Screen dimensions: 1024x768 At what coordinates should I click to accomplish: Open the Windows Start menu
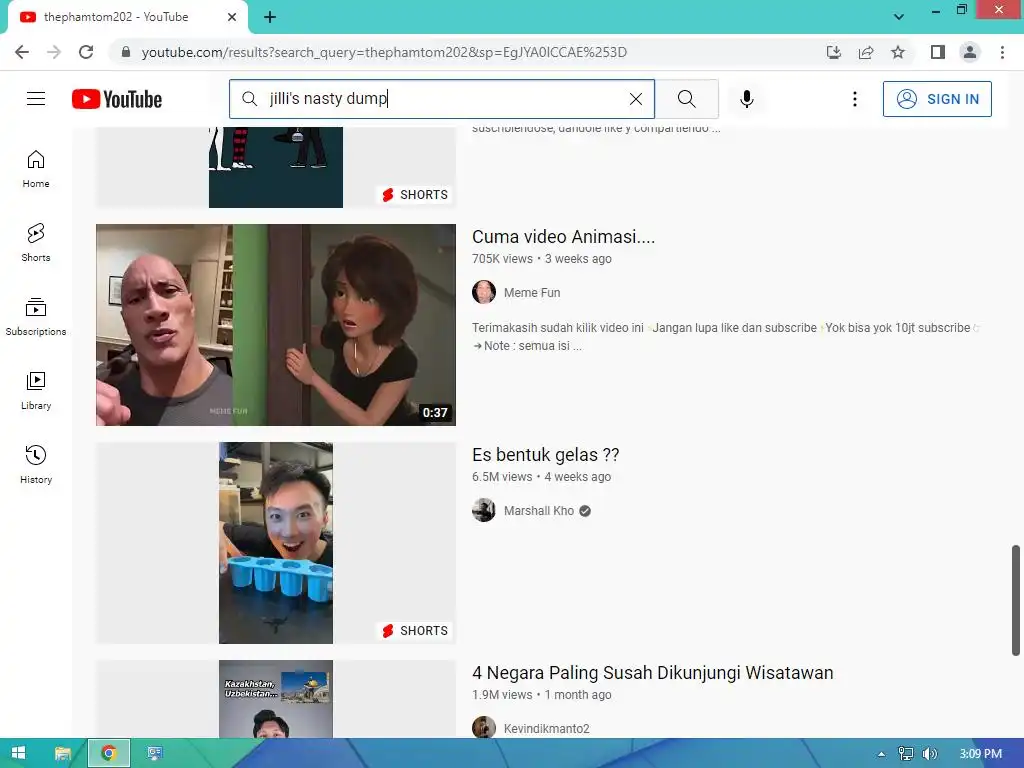(x=18, y=753)
